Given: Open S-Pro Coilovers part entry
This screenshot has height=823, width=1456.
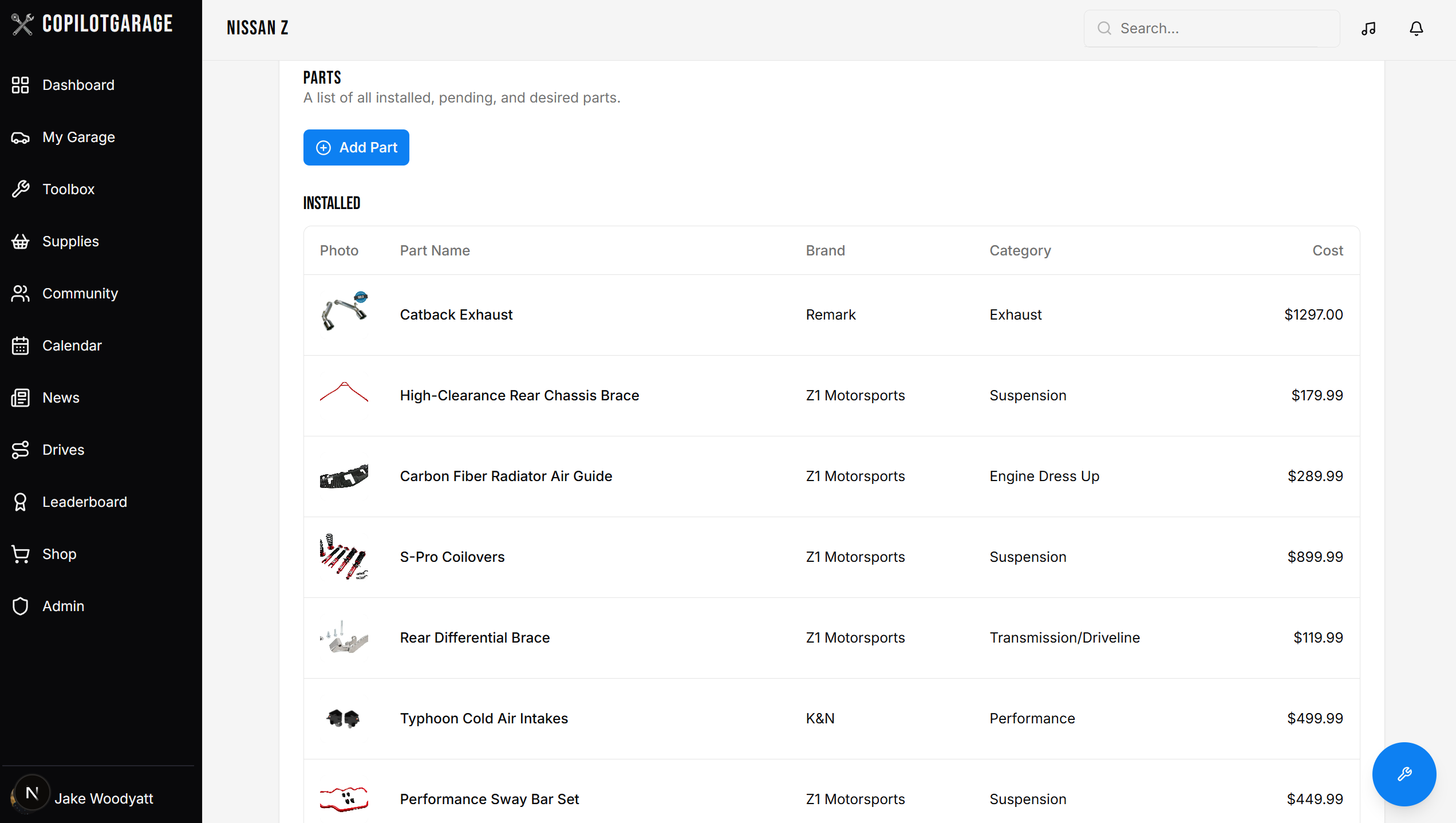Looking at the screenshot, I should click(x=452, y=557).
